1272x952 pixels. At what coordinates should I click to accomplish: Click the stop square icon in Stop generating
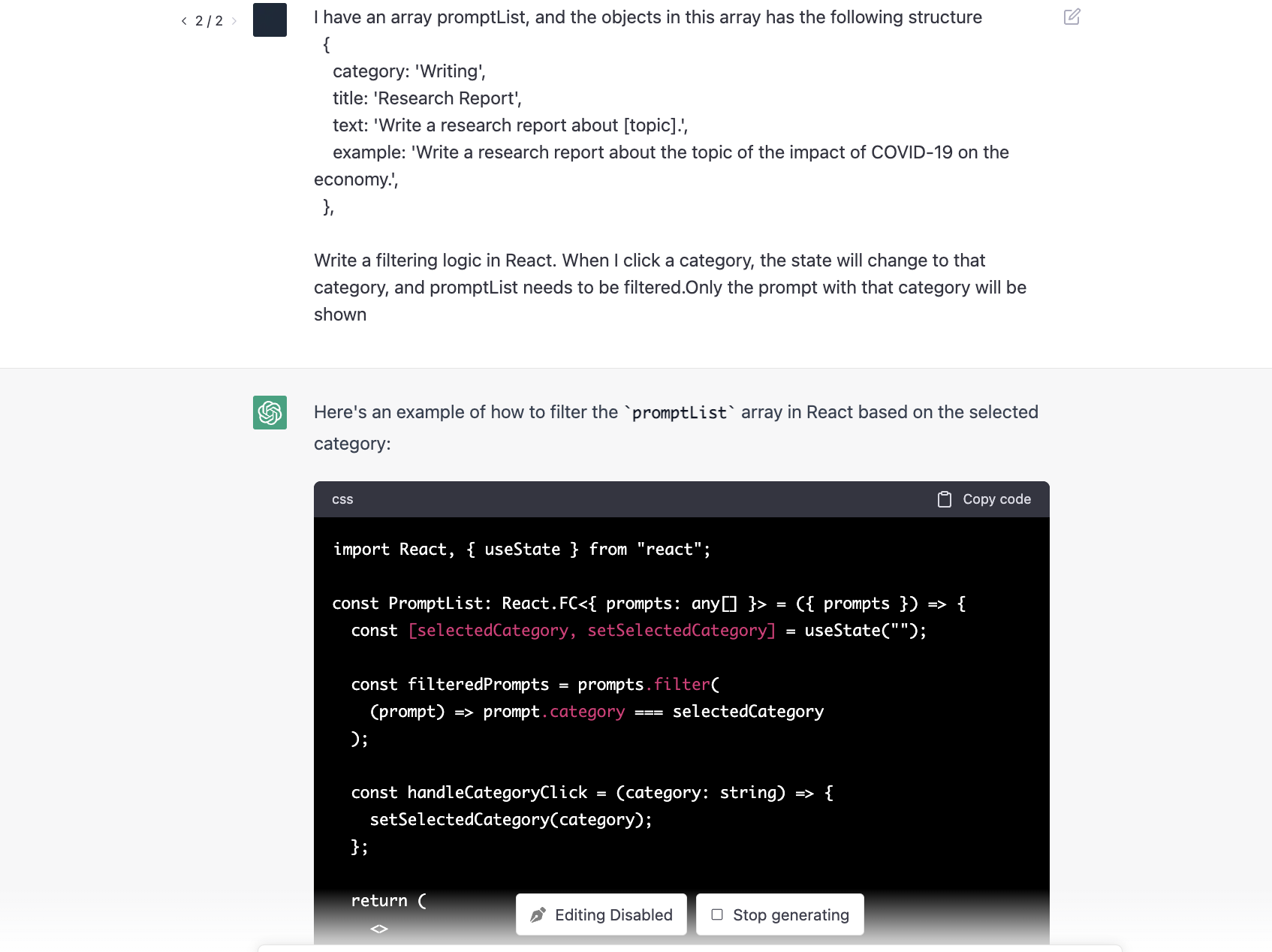point(716,914)
